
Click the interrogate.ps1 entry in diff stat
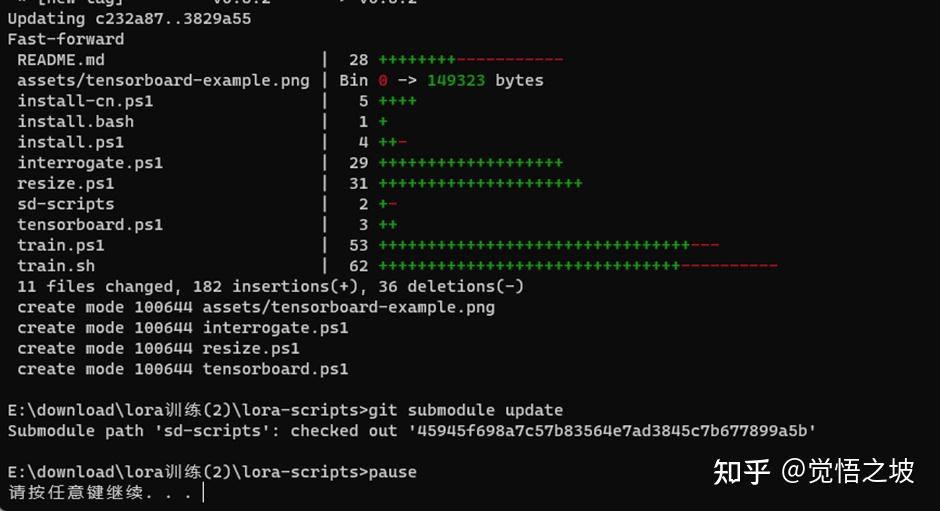point(90,163)
